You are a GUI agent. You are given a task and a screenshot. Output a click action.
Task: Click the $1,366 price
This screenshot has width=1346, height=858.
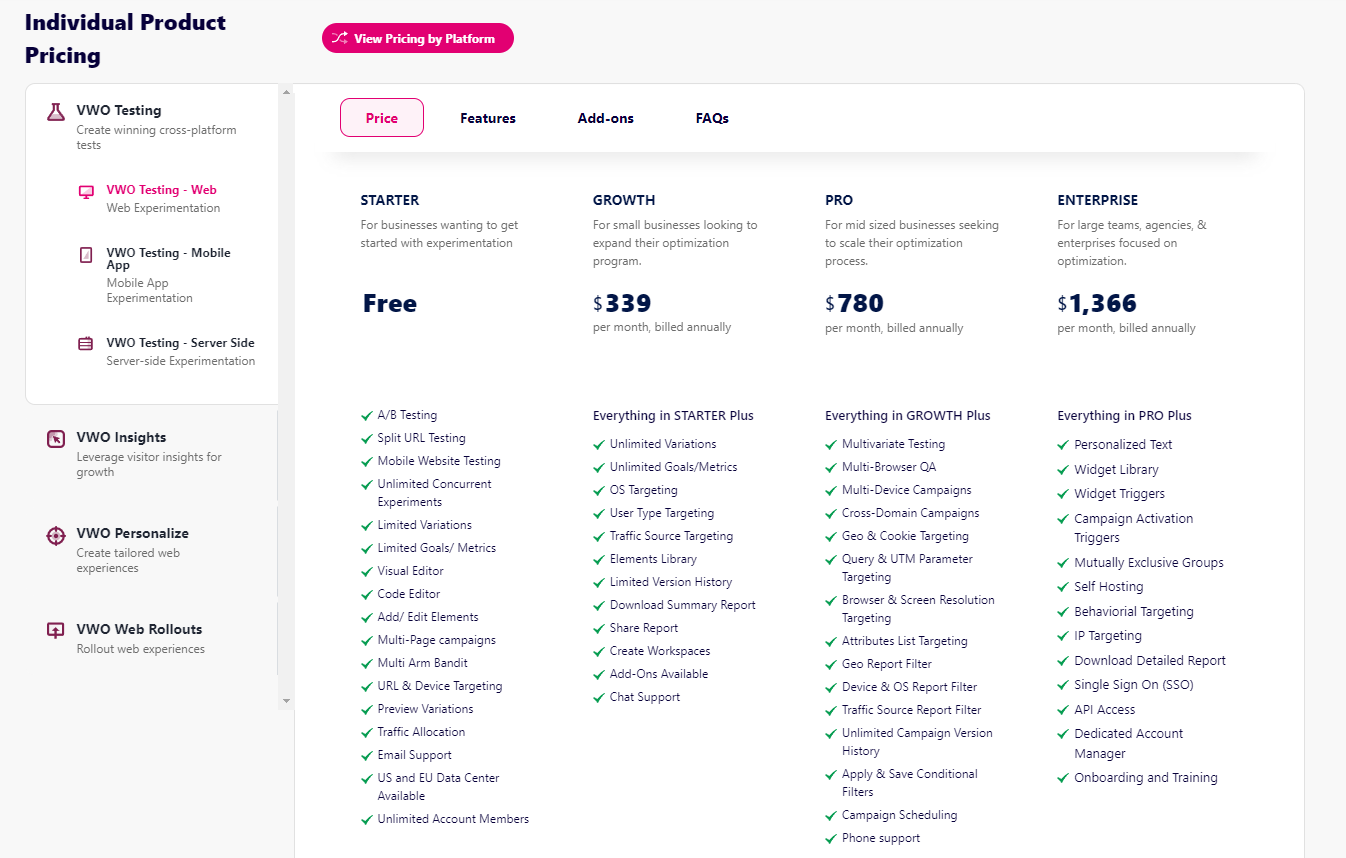click(1097, 303)
